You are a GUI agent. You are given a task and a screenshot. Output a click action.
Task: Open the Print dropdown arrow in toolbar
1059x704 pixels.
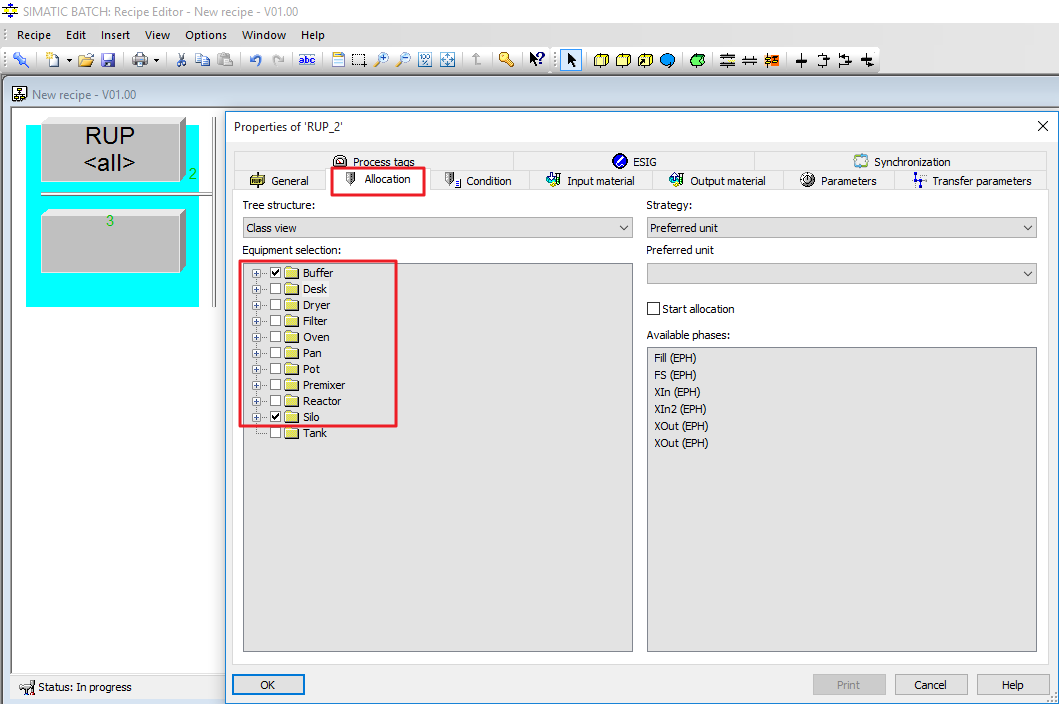pyautogui.click(x=156, y=61)
